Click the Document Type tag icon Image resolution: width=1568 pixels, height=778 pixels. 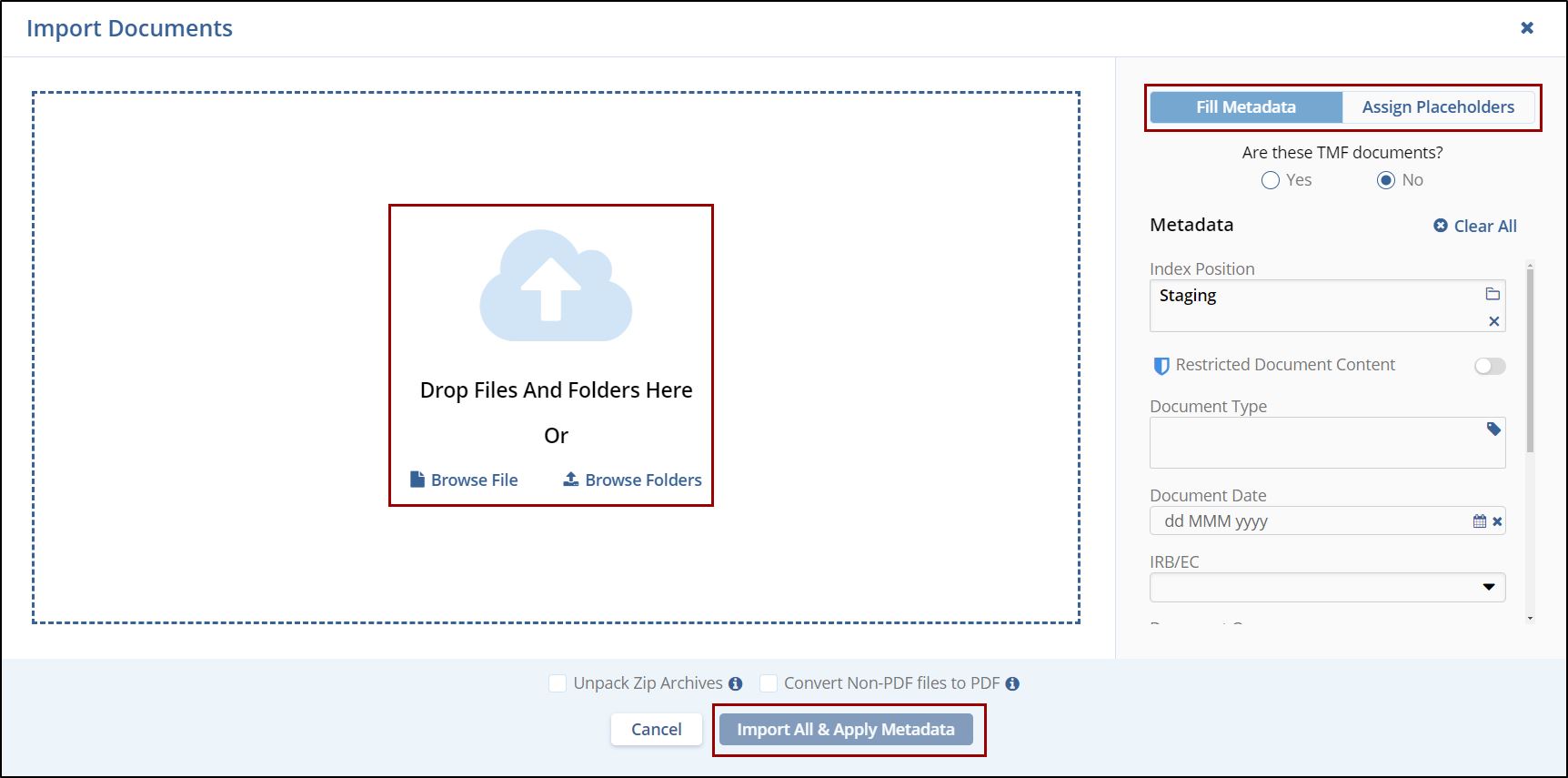tap(1493, 429)
